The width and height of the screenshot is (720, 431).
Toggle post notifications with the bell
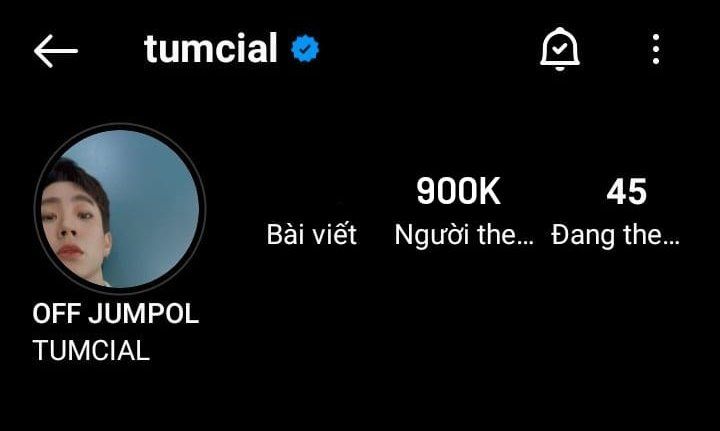560,49
